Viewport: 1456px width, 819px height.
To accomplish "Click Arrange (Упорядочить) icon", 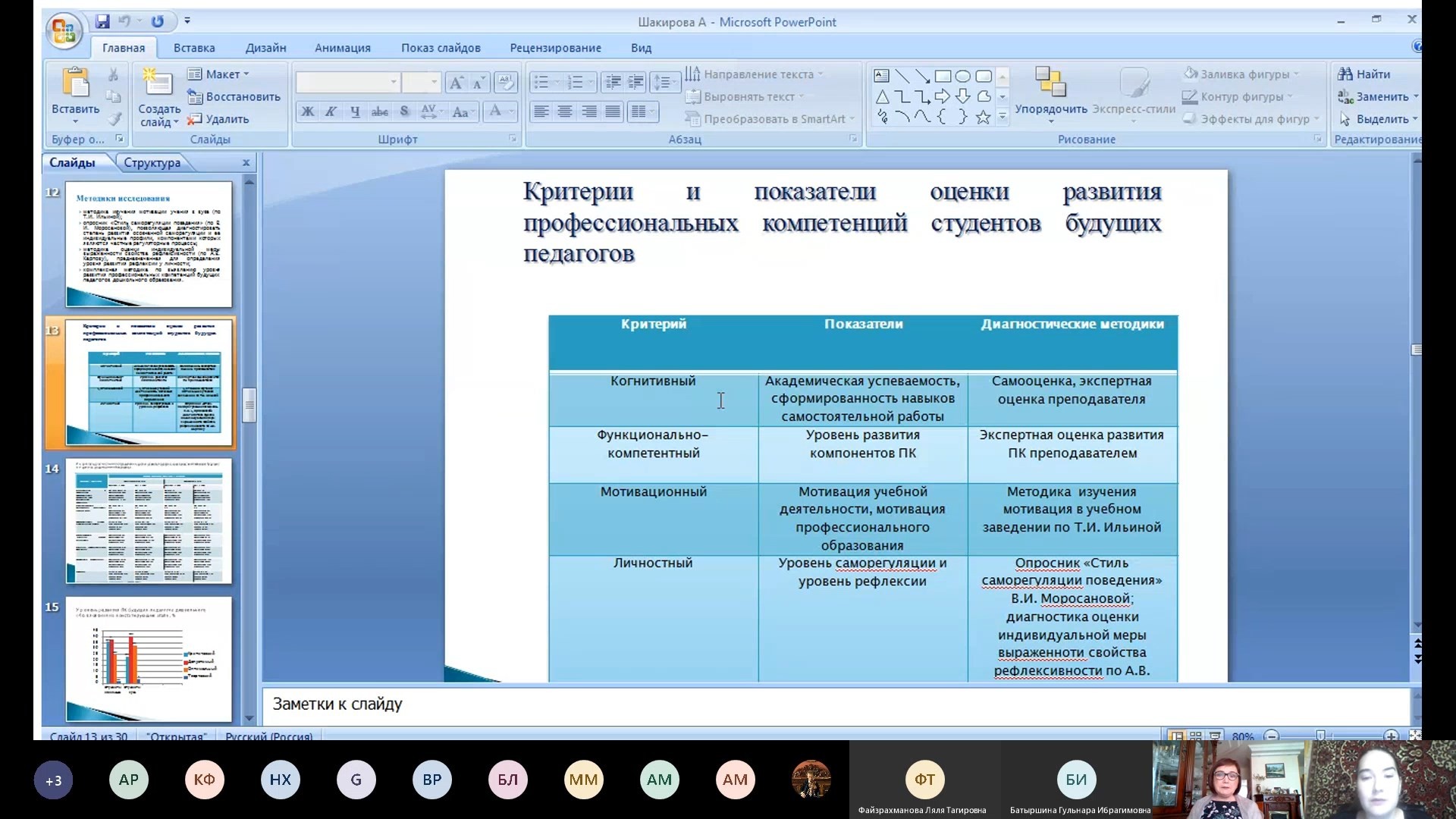I will point(1051,83).
